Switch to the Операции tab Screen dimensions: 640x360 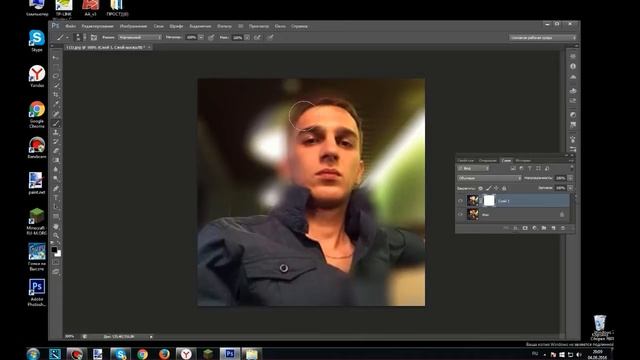pyautogui.click(x=487, y=160)
